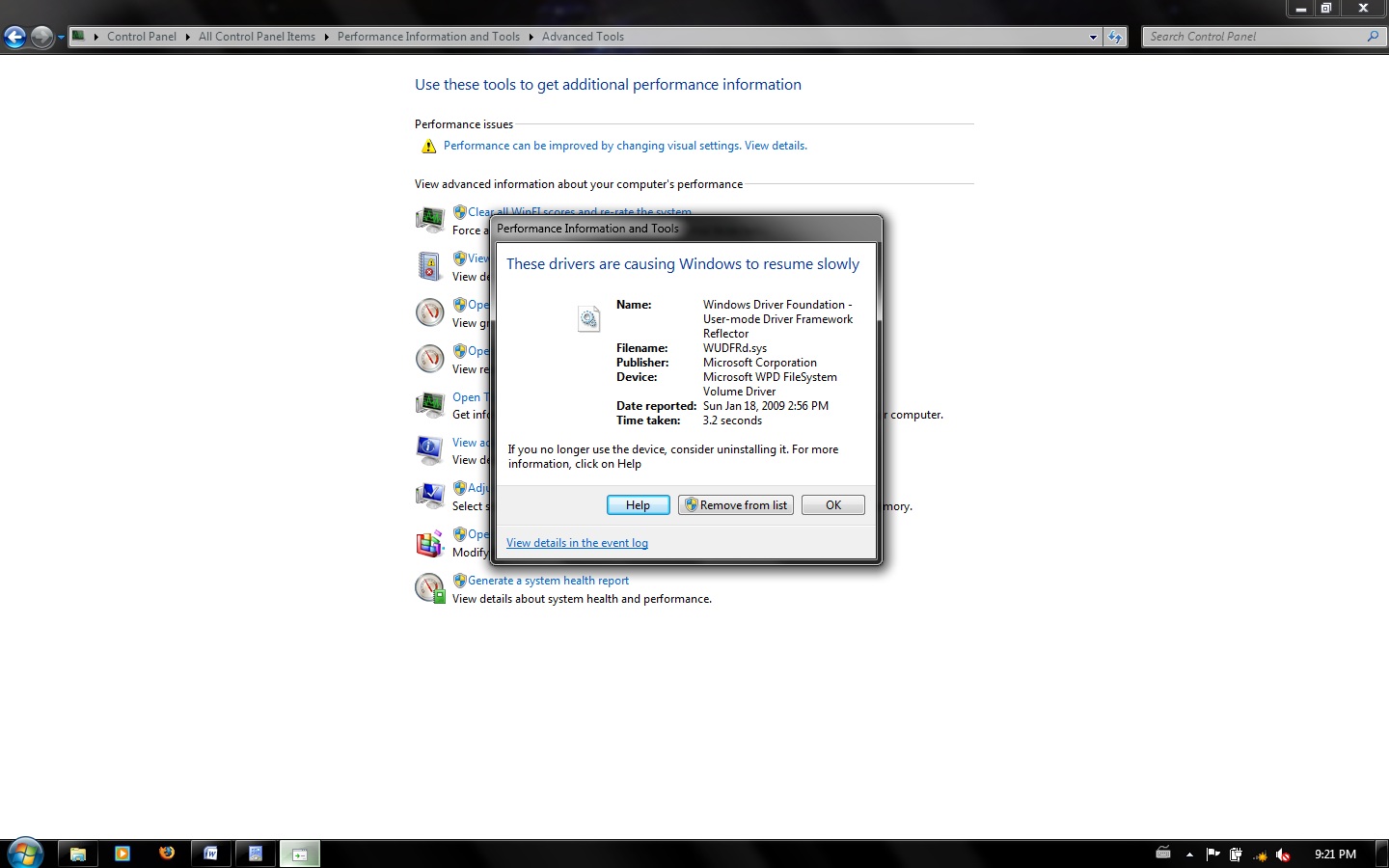
Task: Click the muted volume tray icon
Action: [1283, 854]
